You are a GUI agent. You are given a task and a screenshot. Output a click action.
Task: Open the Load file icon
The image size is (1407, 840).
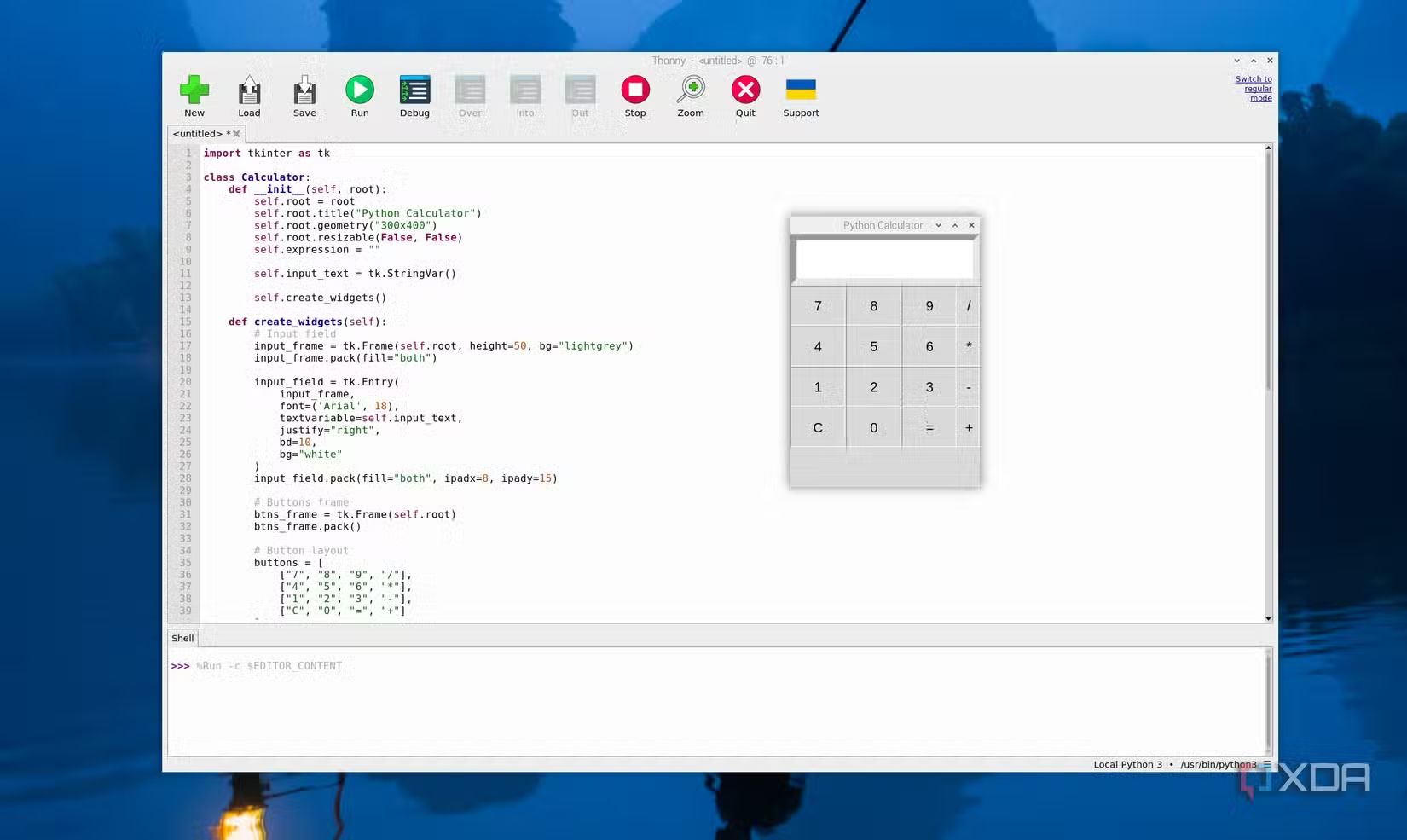tap(249, 90)
